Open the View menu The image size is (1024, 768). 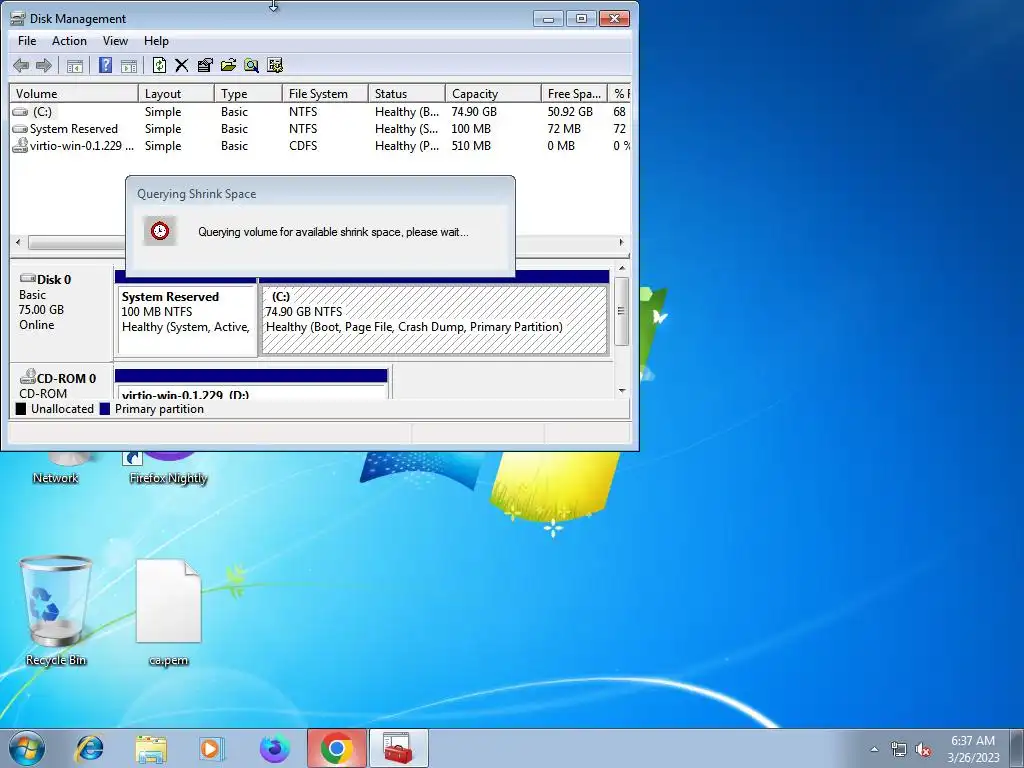(x=115, y=40)
